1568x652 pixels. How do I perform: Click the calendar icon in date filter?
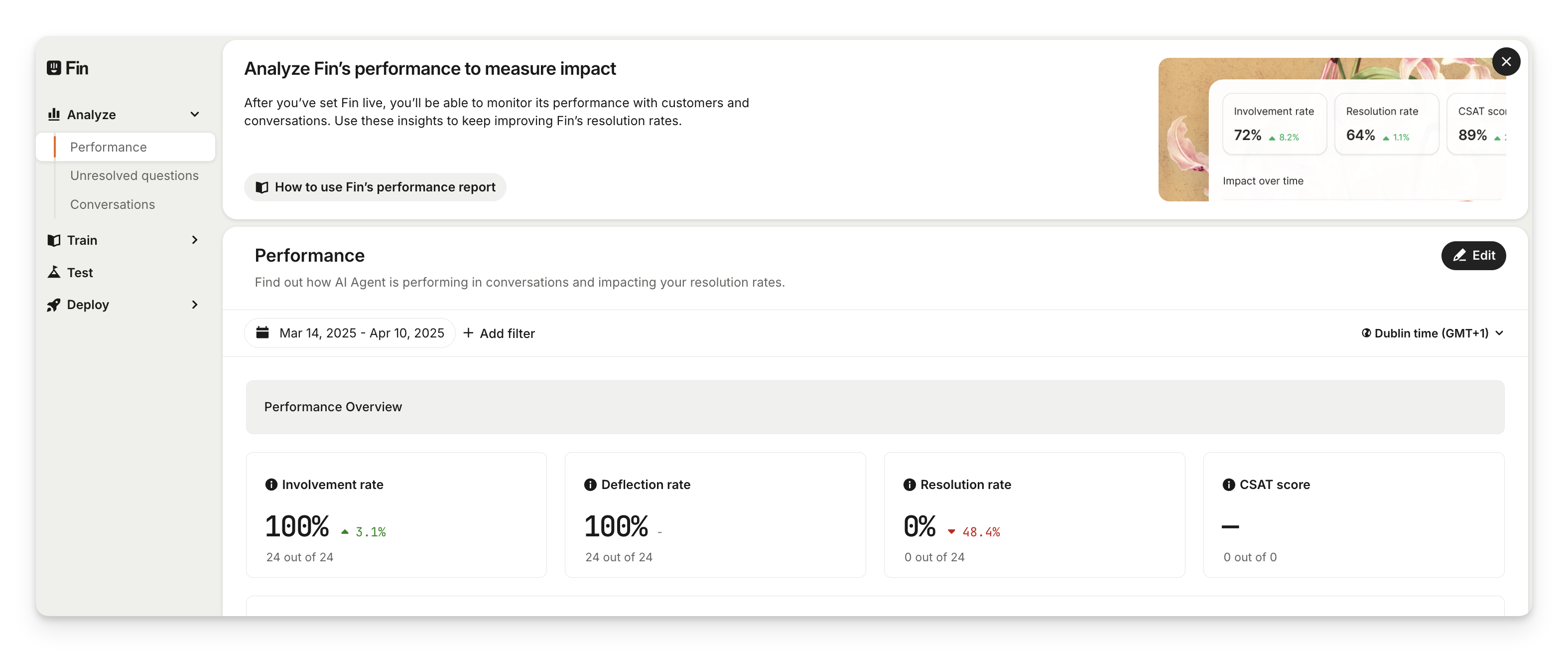[262, 332]
